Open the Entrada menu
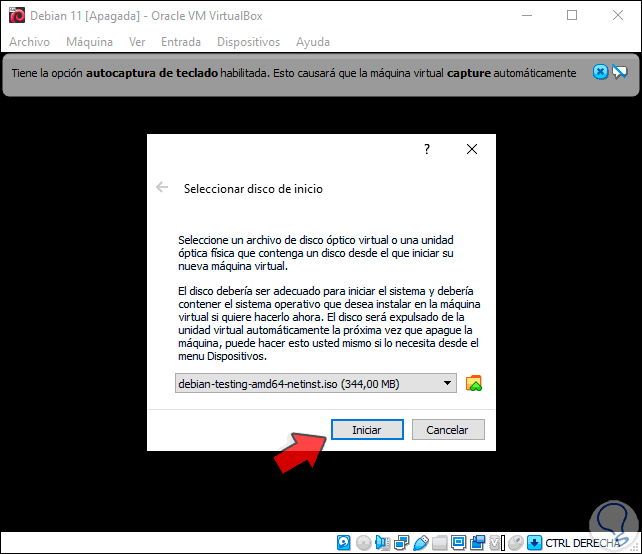Screen dimensions: 642x554 (x=181, y=42)
